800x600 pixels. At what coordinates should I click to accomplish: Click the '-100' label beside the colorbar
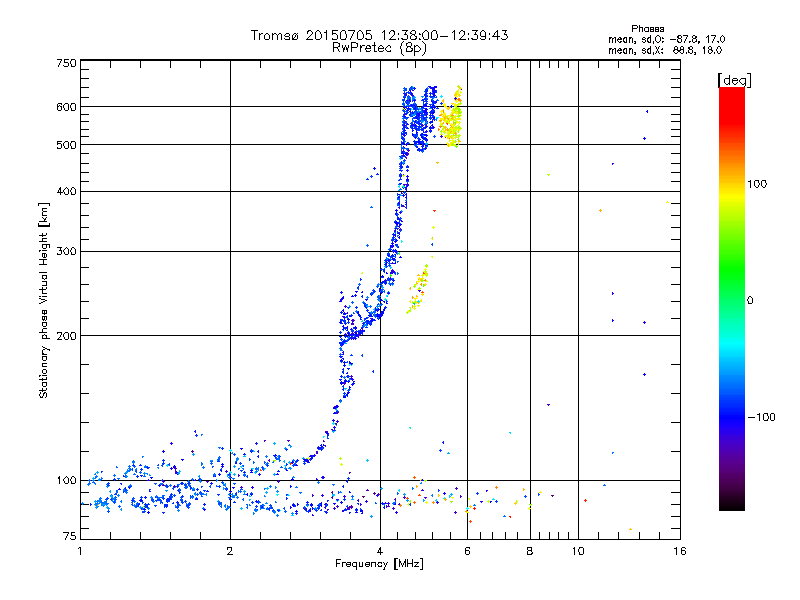(761, 417)
